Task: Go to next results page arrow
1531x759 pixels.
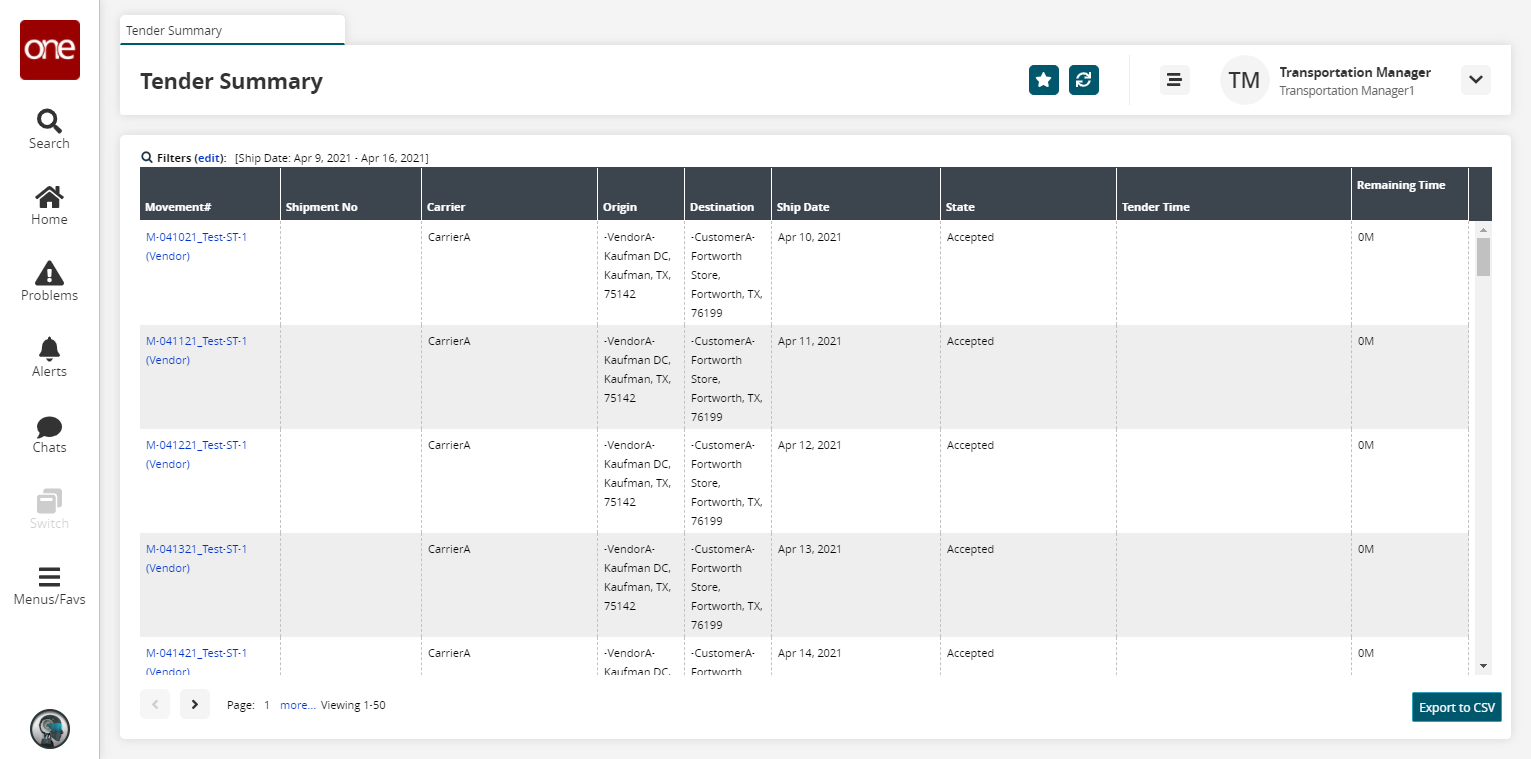Action: [x=195, y=704]
